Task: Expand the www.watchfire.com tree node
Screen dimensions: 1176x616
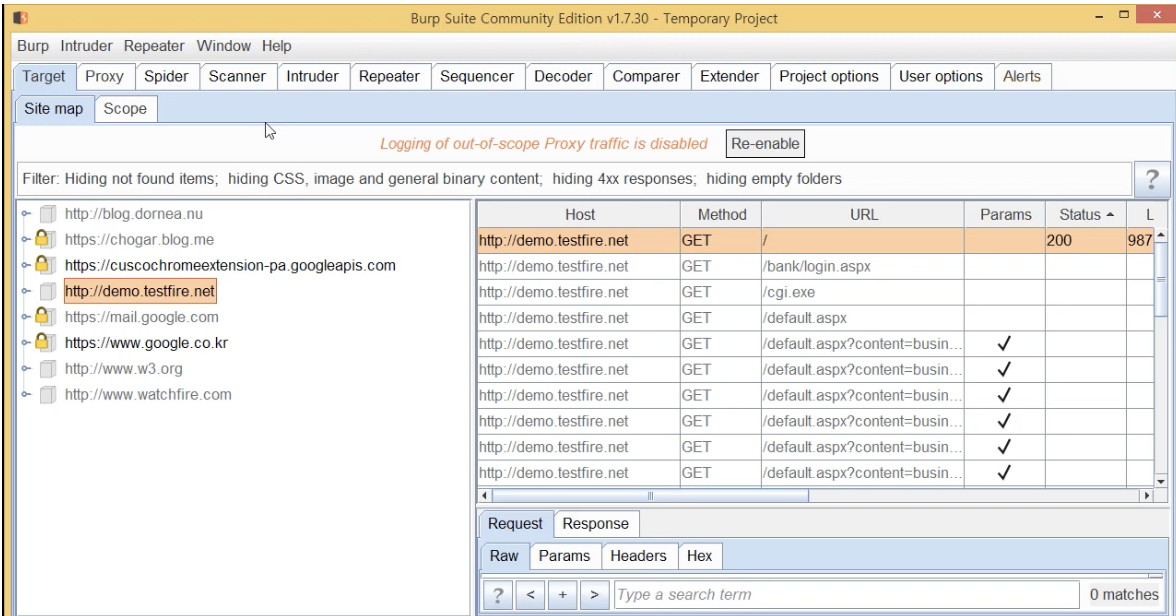Action: [x=26, y=395]
